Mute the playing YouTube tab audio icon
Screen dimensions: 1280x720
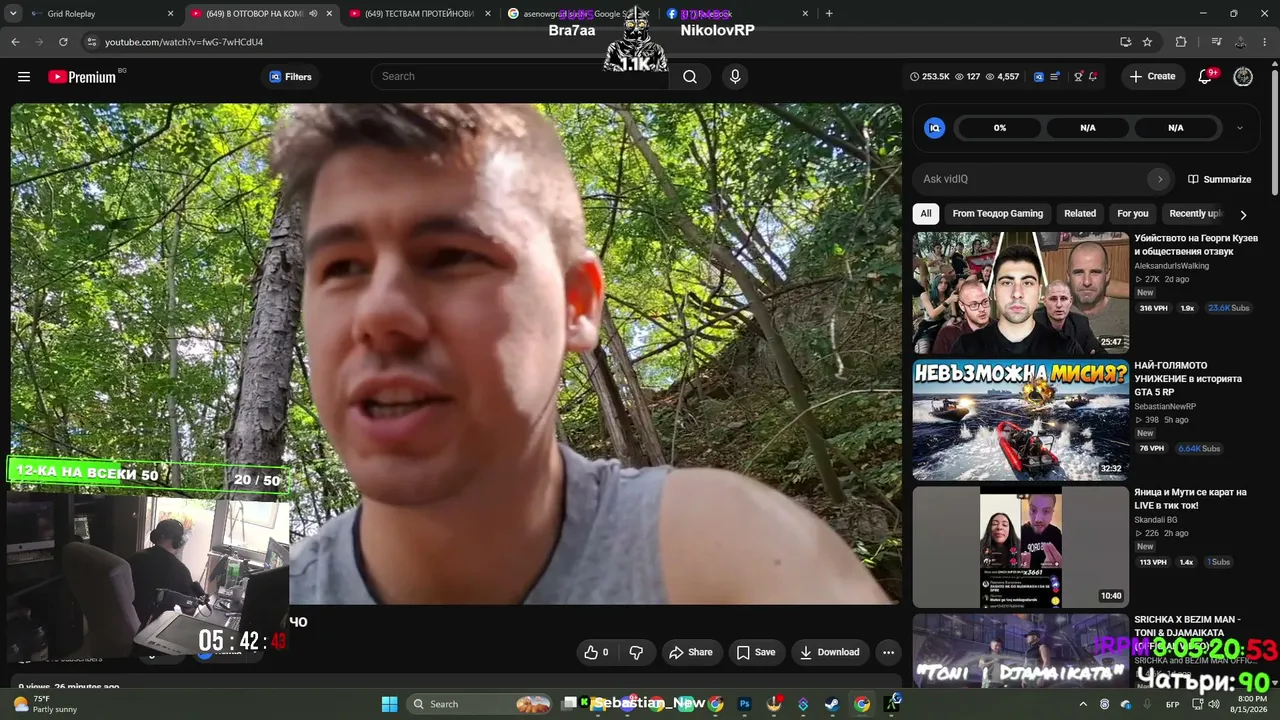[x=314, y=14]
